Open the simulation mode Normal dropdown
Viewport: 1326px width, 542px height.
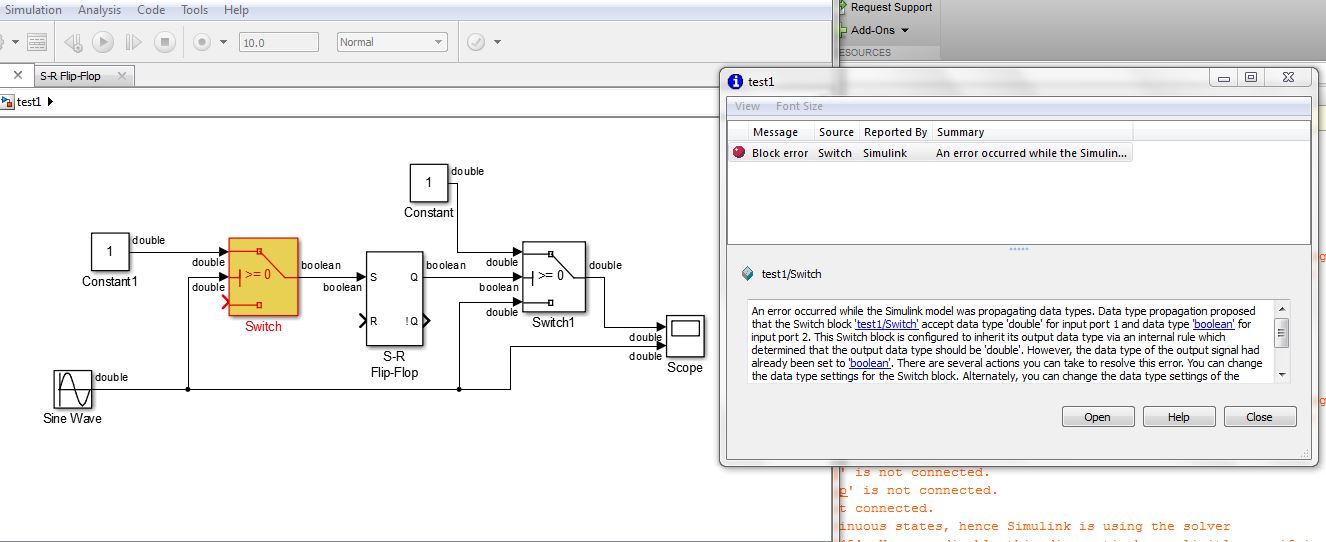pyautogui.click(x=392, y=42)
